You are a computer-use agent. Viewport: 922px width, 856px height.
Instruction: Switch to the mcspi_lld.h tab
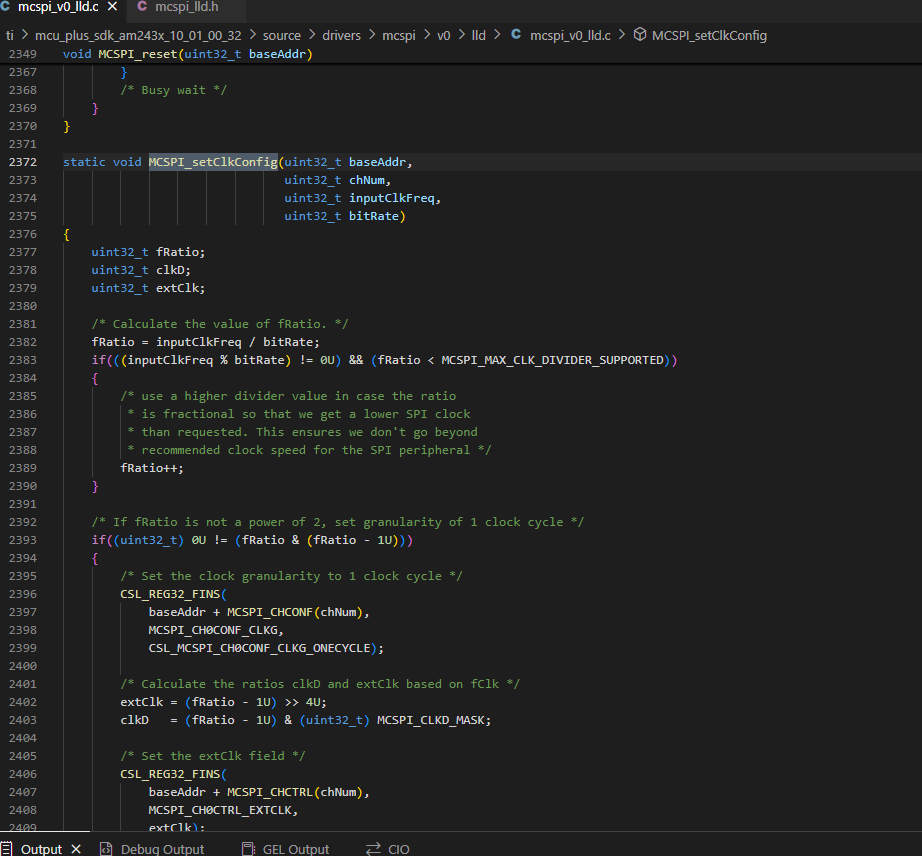186,7
